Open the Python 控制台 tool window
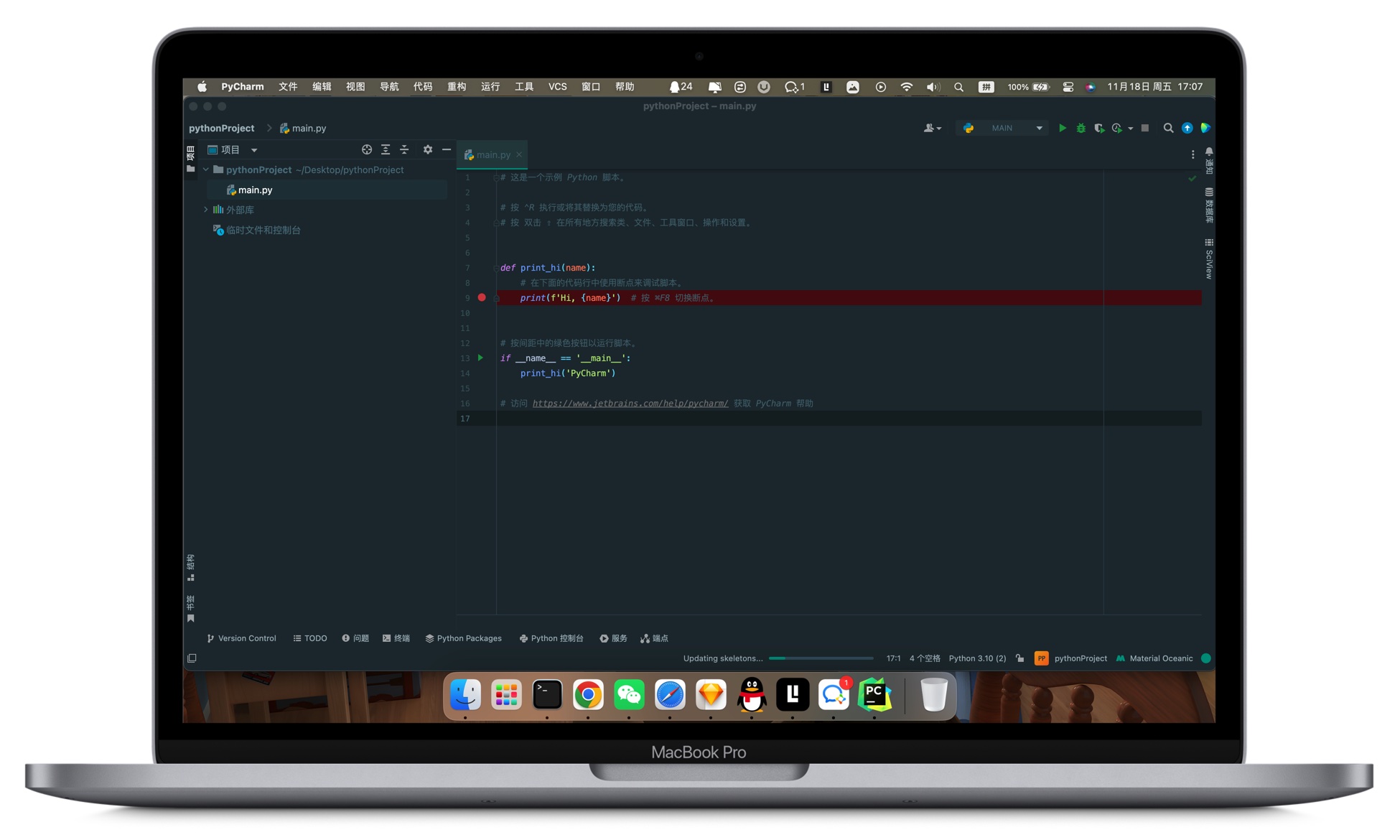Image resolution: width=1400 pixels, height=840 pixels. click(x=551, y=638)
